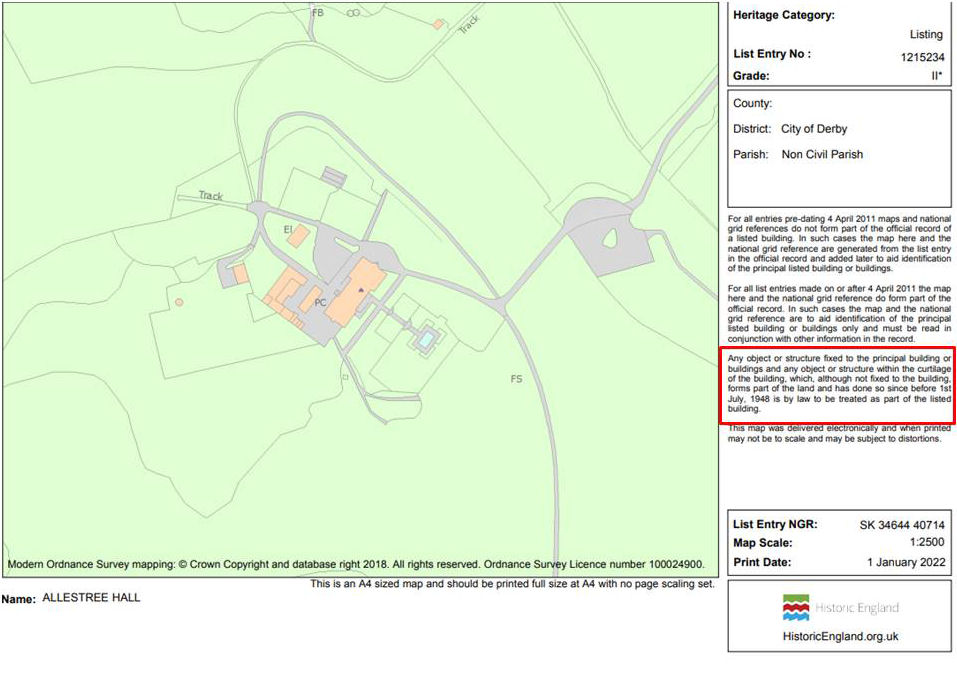Click the print date 1 January 2022

905,562
